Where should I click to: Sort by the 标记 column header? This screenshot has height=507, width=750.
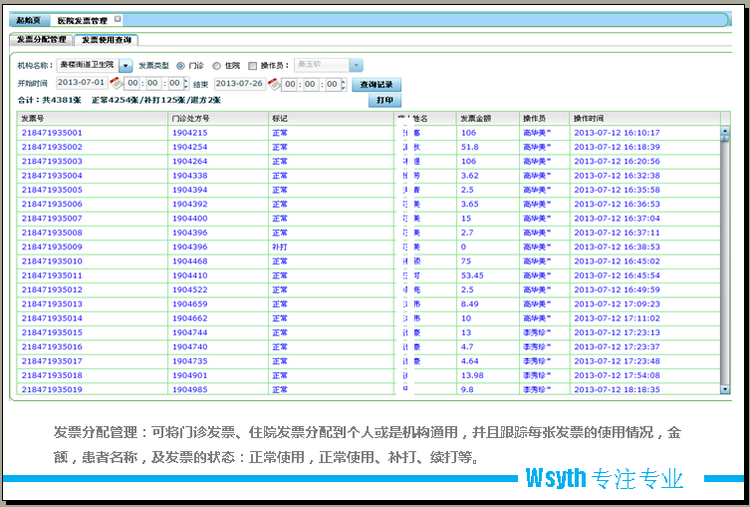coord(331,118)
